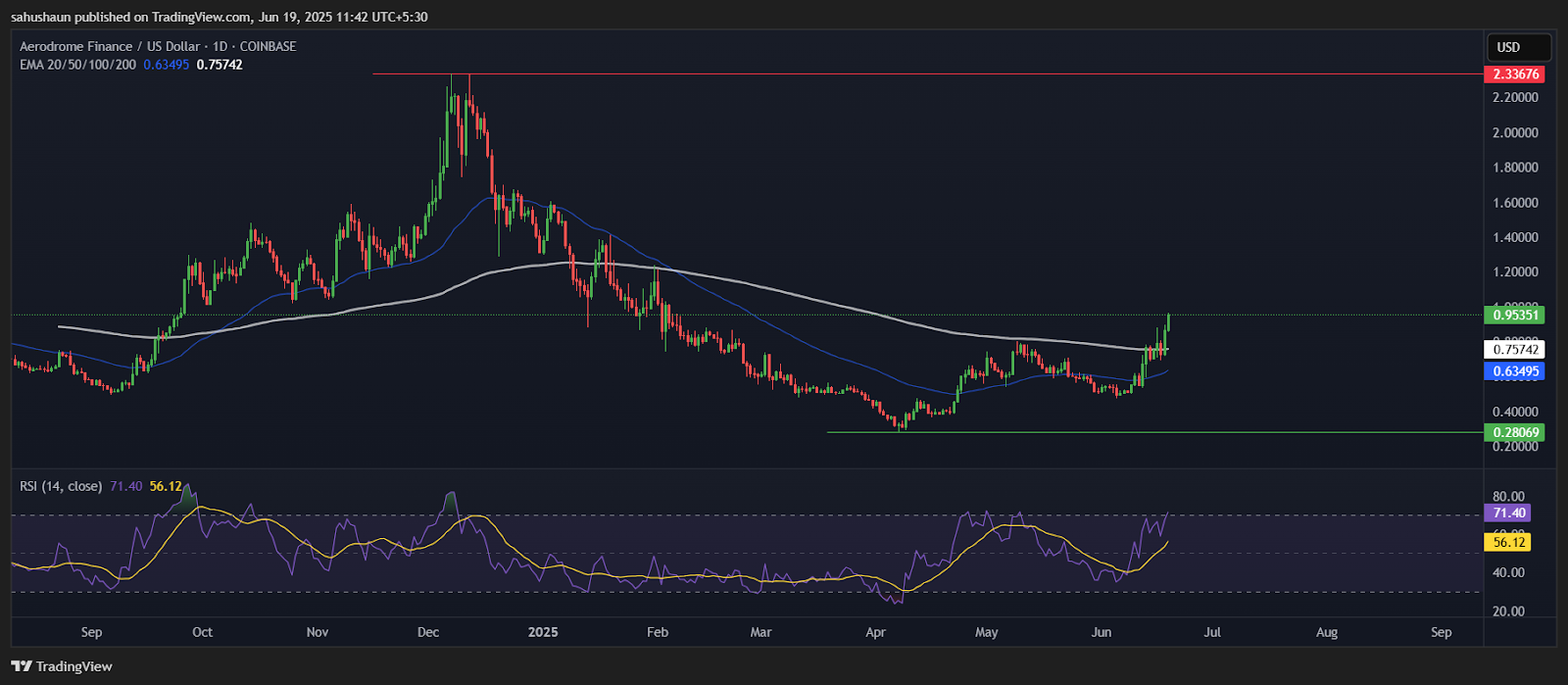Click the yellow 56.12 RSI axis label
Screen dimensions: 1568x685
click(1508, 542)
